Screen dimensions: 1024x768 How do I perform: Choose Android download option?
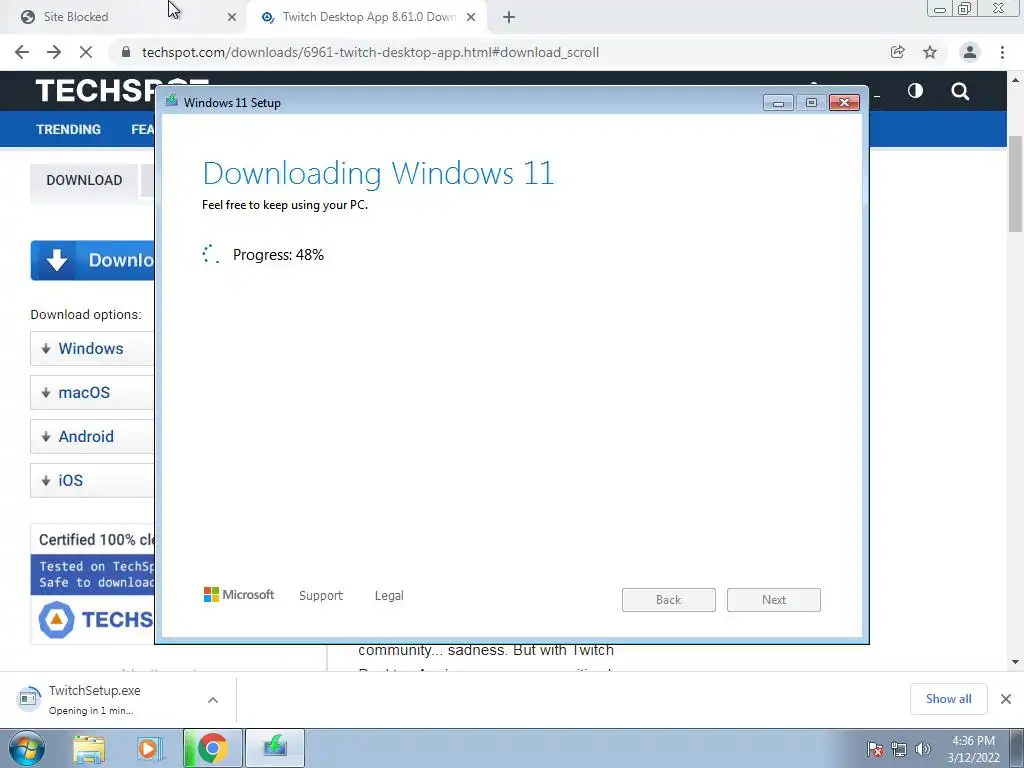click(x=92, y=436)
